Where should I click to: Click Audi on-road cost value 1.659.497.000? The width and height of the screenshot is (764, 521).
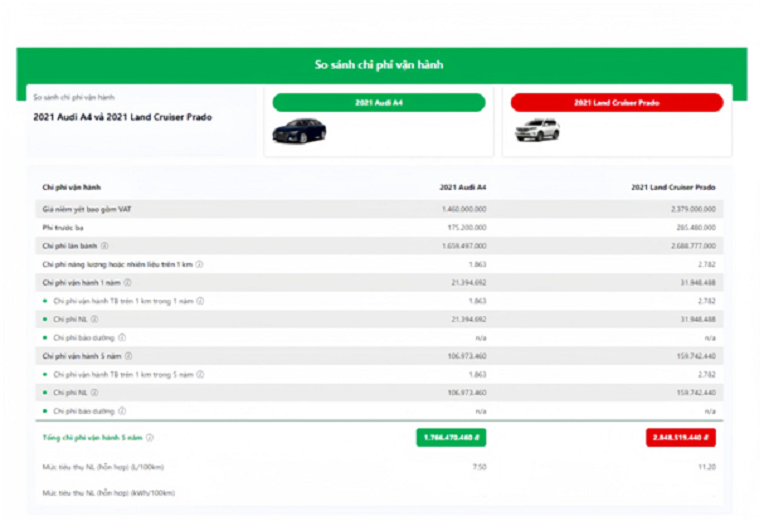tap(464, 246)
